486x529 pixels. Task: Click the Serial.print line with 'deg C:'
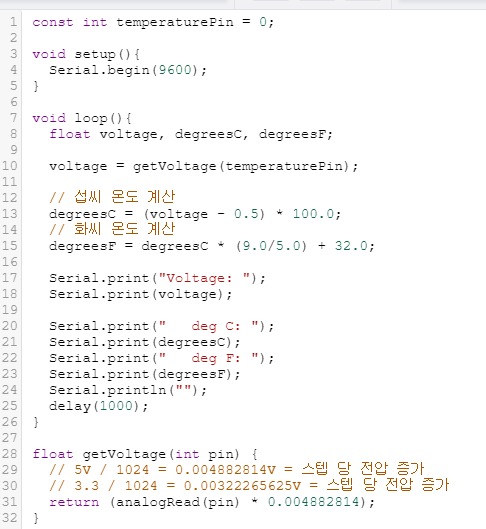pyautogui.click(x=162, y=326)
